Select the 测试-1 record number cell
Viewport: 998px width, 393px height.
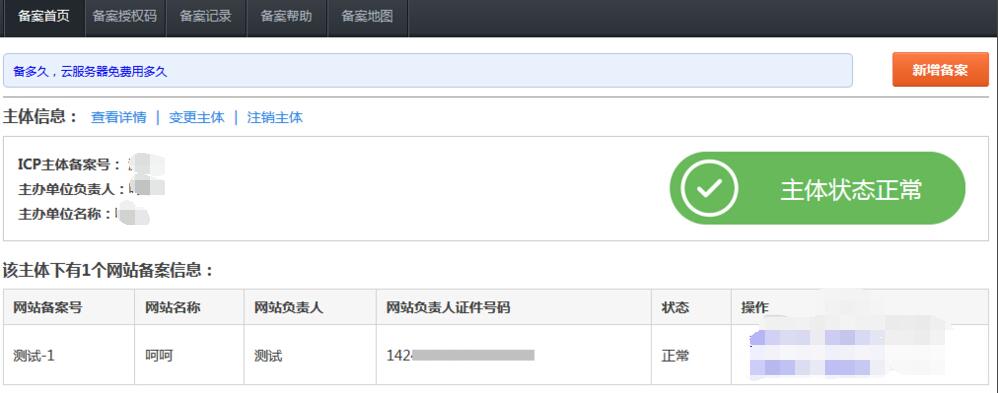click(x=69, y=355)
